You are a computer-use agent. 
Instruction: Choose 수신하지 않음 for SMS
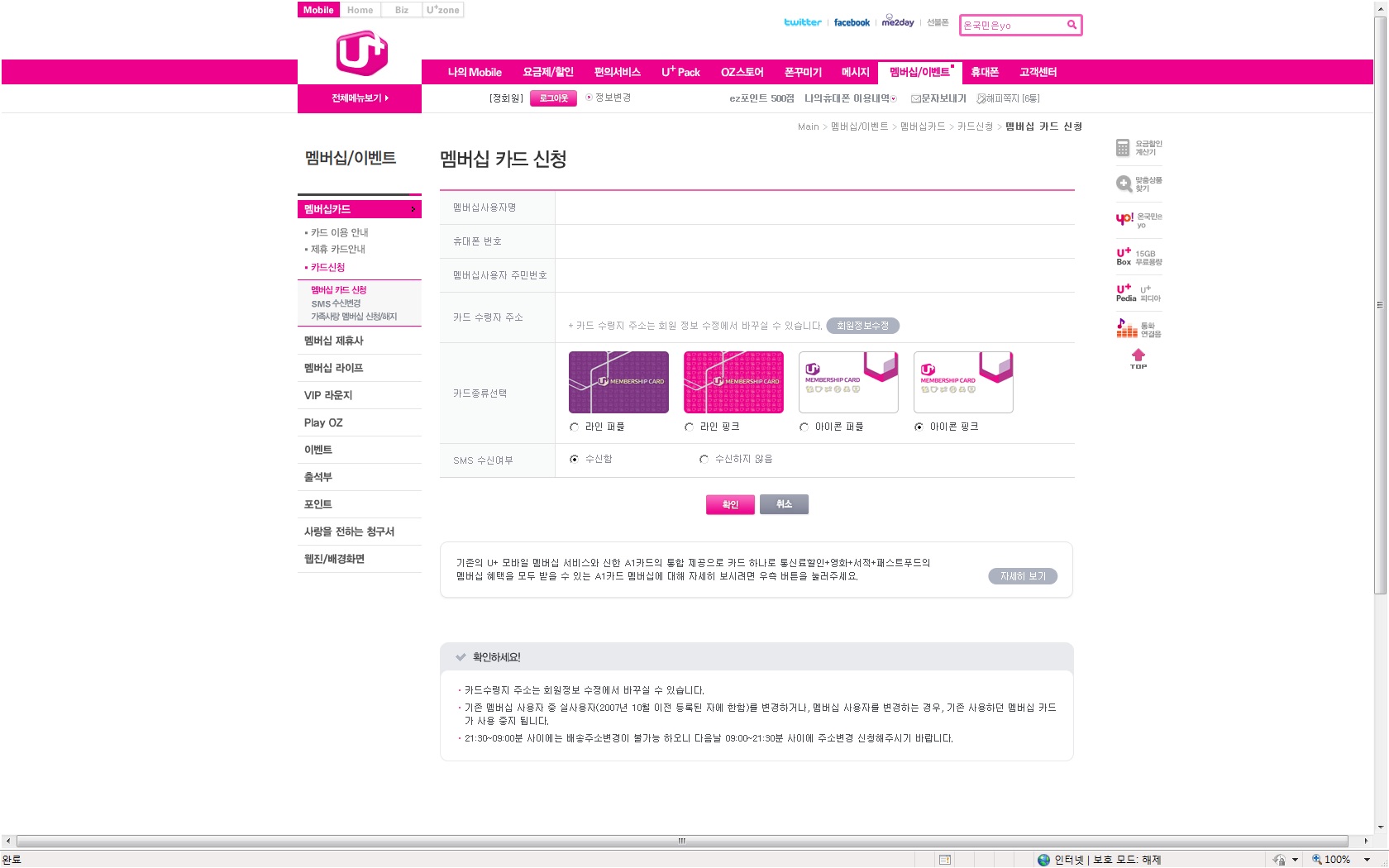pyautogui.click(x=704, y=460)
